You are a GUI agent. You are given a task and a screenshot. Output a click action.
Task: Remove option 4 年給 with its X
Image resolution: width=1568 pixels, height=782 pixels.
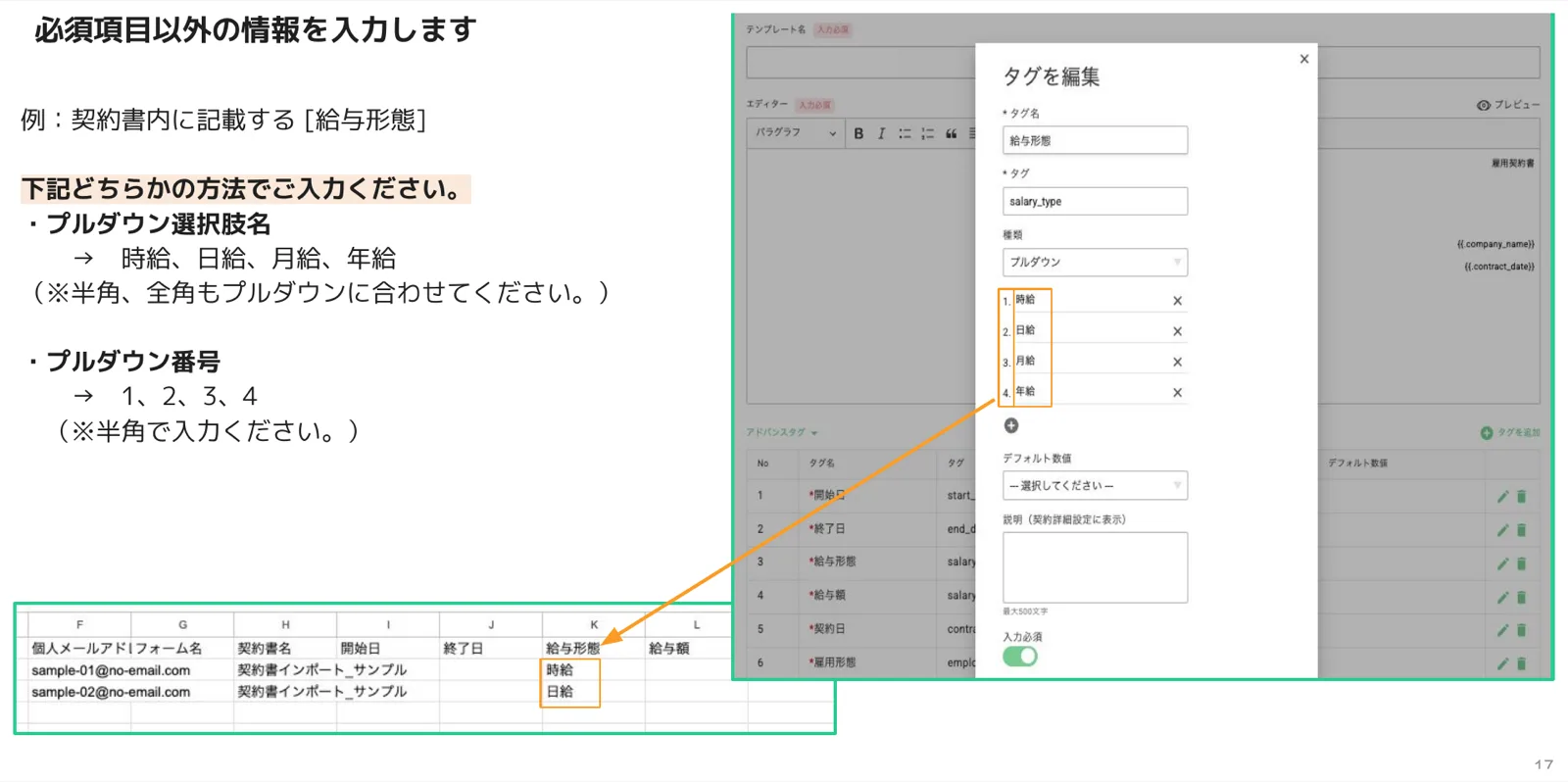pos(1177,393)
